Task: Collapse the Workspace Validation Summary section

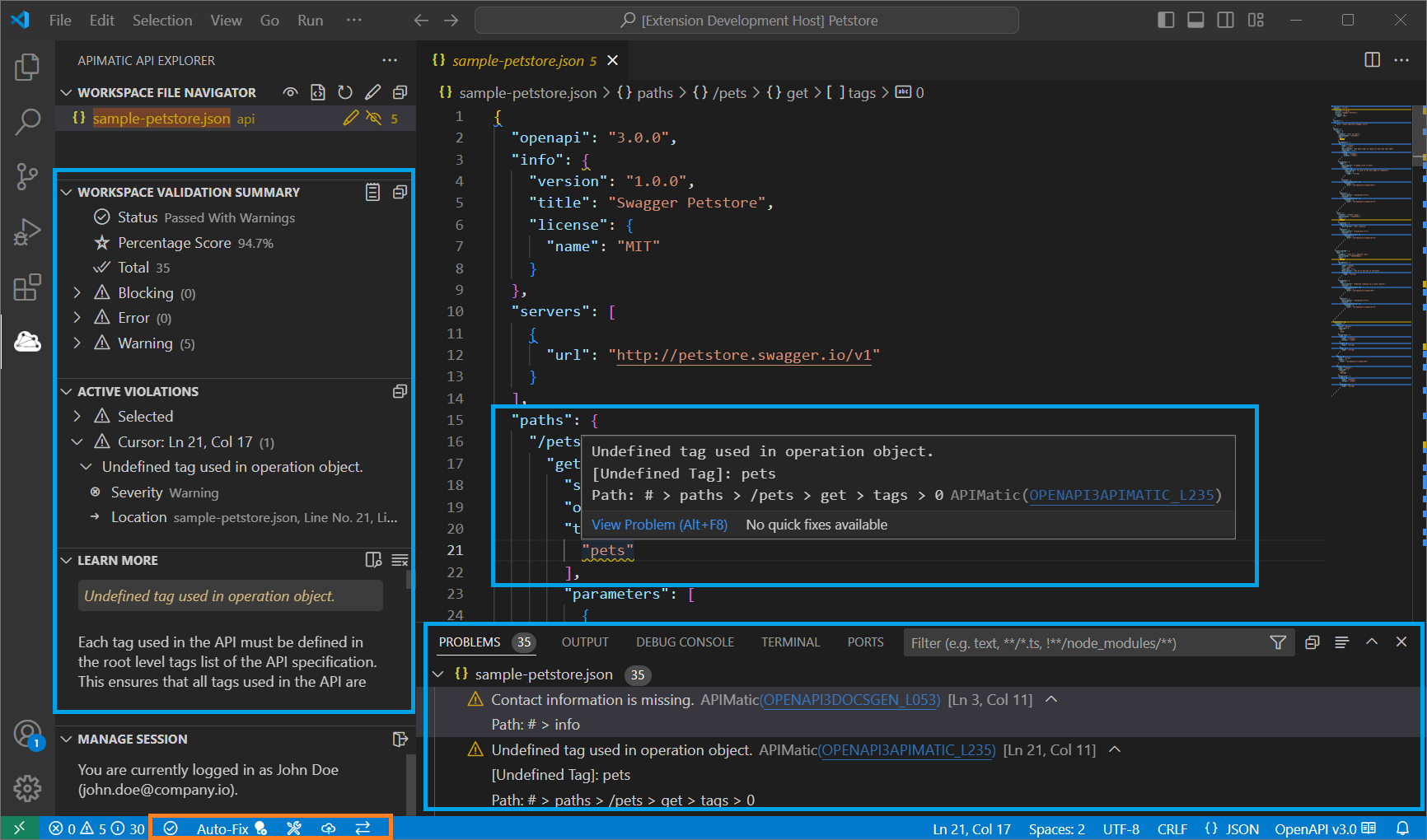Action: click(67, 192)
